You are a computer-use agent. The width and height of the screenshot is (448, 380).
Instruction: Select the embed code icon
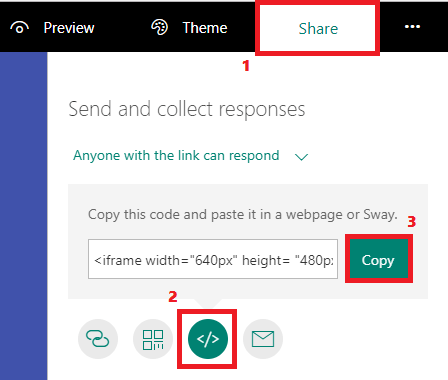click(x=208, y=339)
